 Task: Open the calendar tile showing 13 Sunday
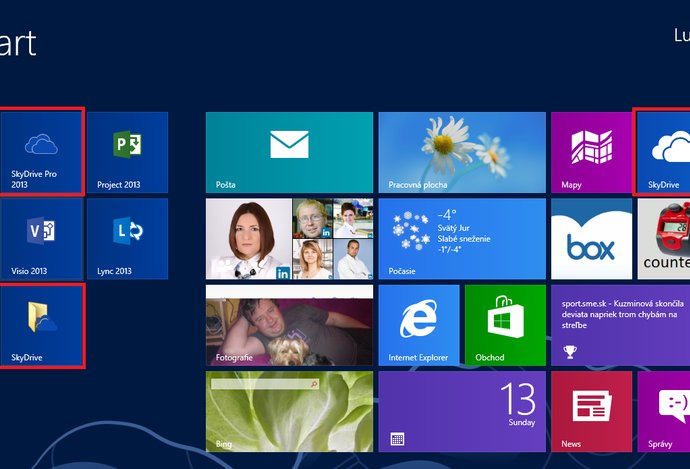(x=462, y=411)
